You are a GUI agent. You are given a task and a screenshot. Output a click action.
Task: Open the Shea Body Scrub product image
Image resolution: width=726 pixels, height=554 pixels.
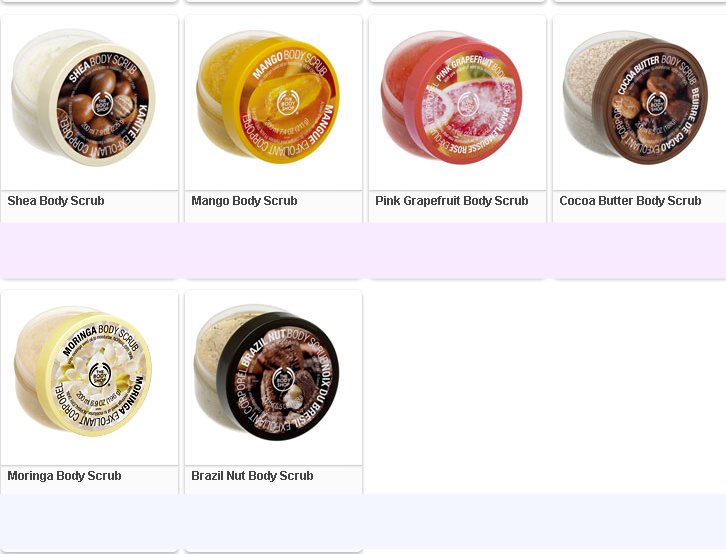click(83, 98)
